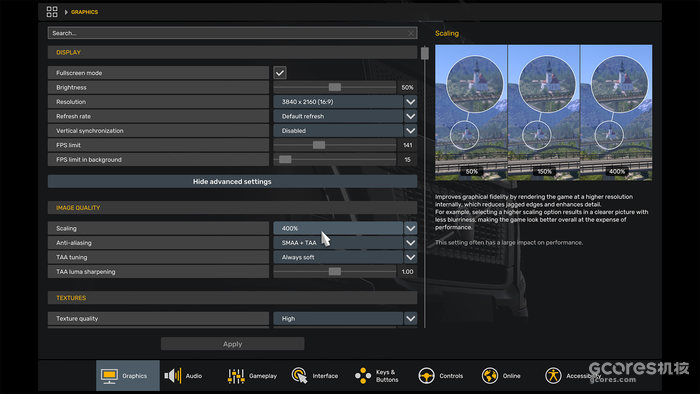Switch to the Audio tab
700x394 pixels.
pos(191,376)
